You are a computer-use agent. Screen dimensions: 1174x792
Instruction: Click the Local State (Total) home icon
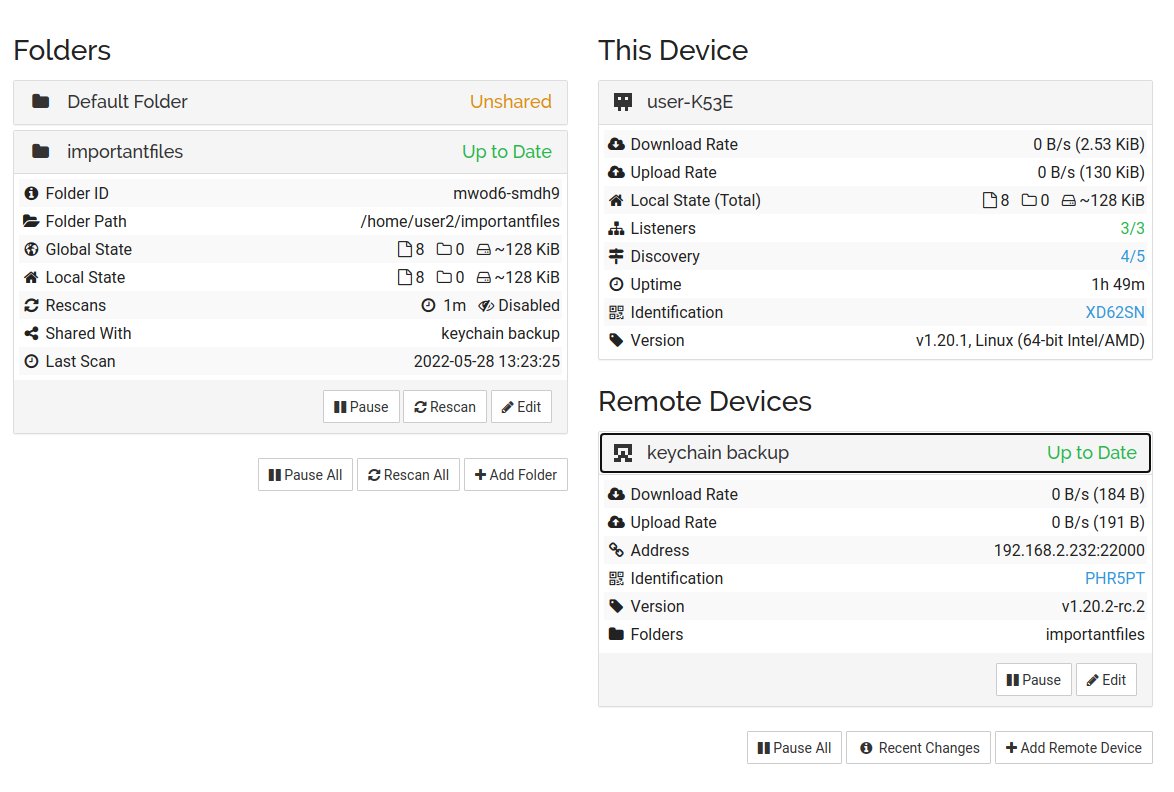(616, 200)
